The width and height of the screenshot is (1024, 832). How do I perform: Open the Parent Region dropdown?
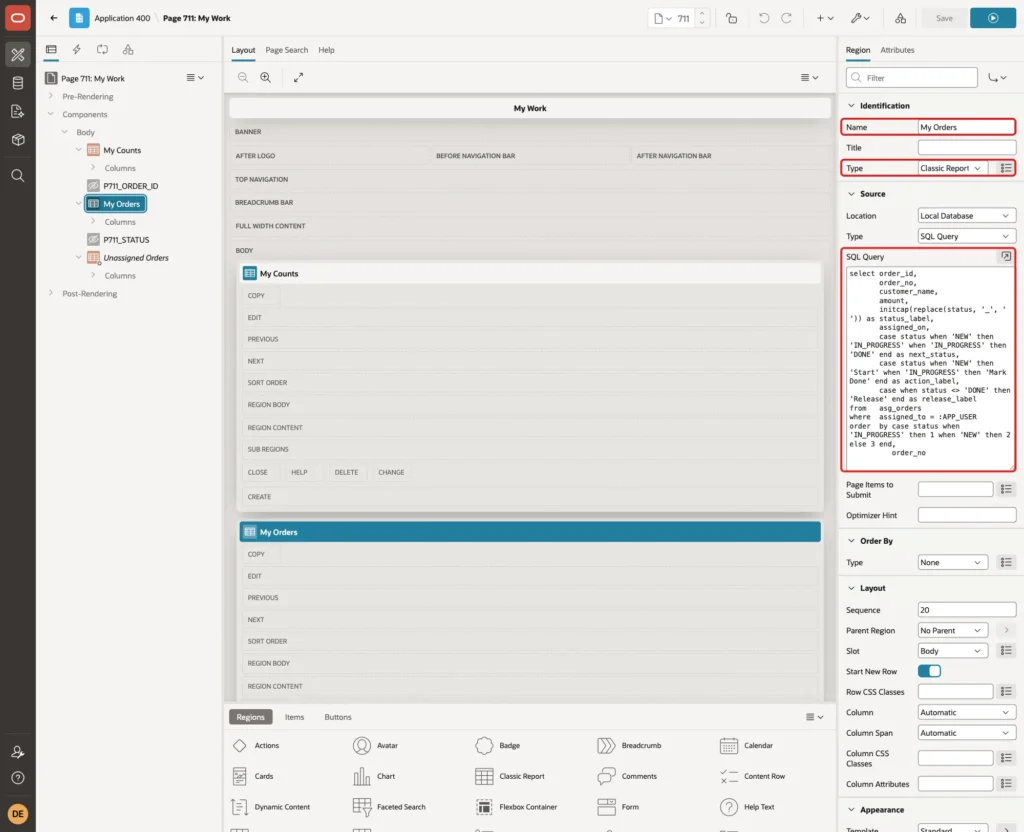952,630
